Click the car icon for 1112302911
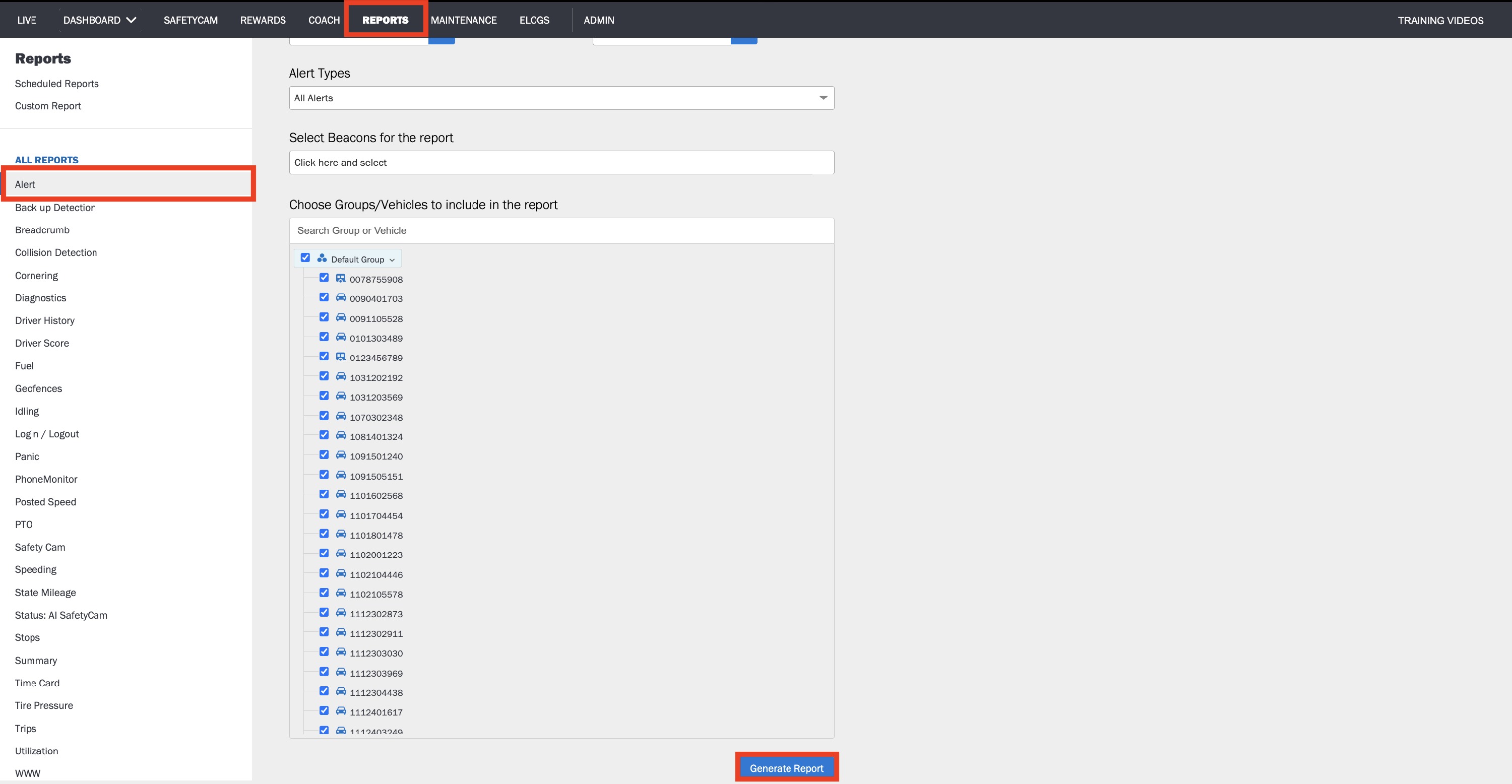Image resolution: width=1512 pixels, height=784 pixels. [x=340, y=633]
